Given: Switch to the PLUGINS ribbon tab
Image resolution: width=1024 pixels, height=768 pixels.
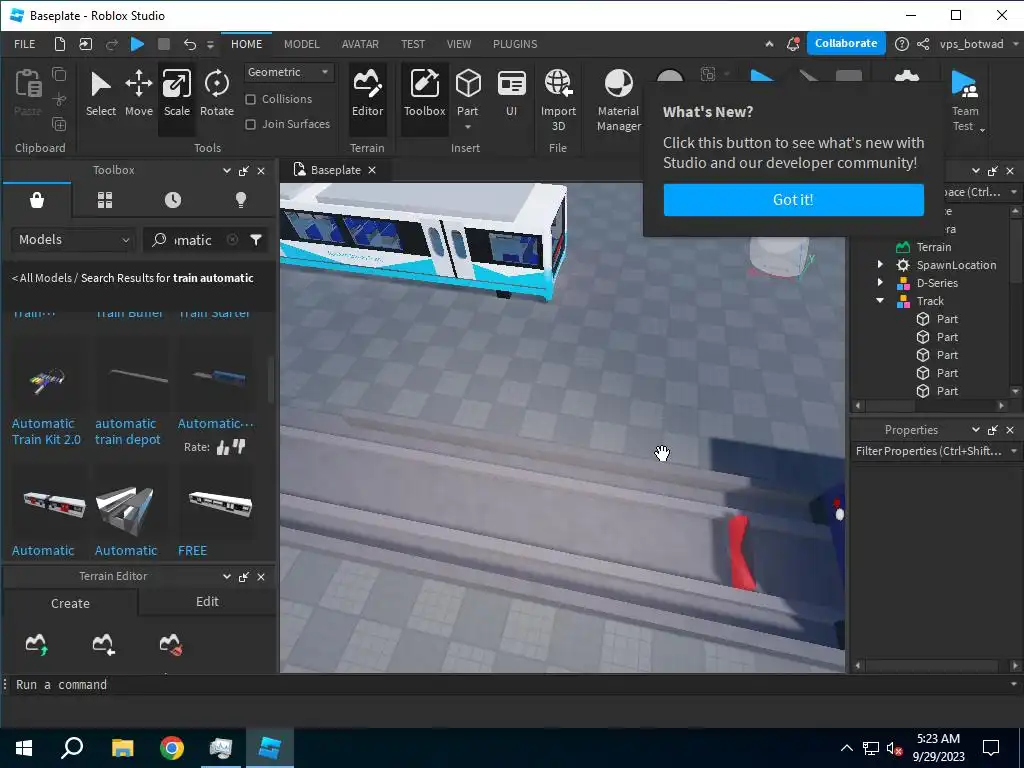Looking at the screenshot, I should [515, 44].
